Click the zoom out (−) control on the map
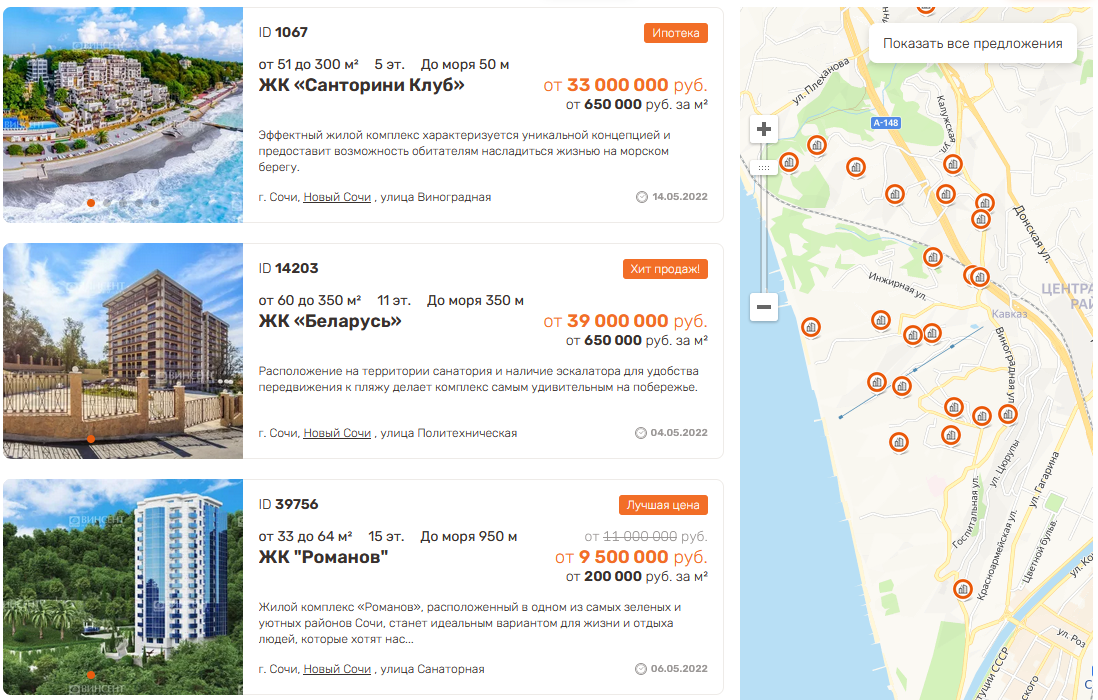Image resolution: width=1098 pixels, height=700 pixels. tap(764, 307)
